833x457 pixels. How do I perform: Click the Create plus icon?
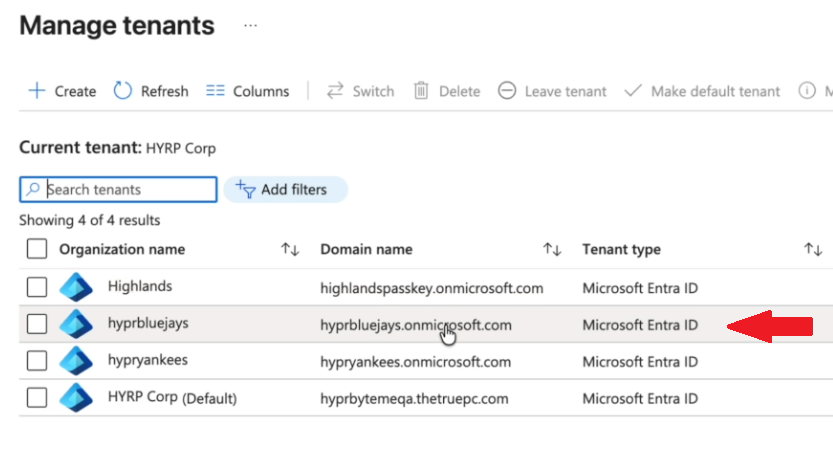37,91
